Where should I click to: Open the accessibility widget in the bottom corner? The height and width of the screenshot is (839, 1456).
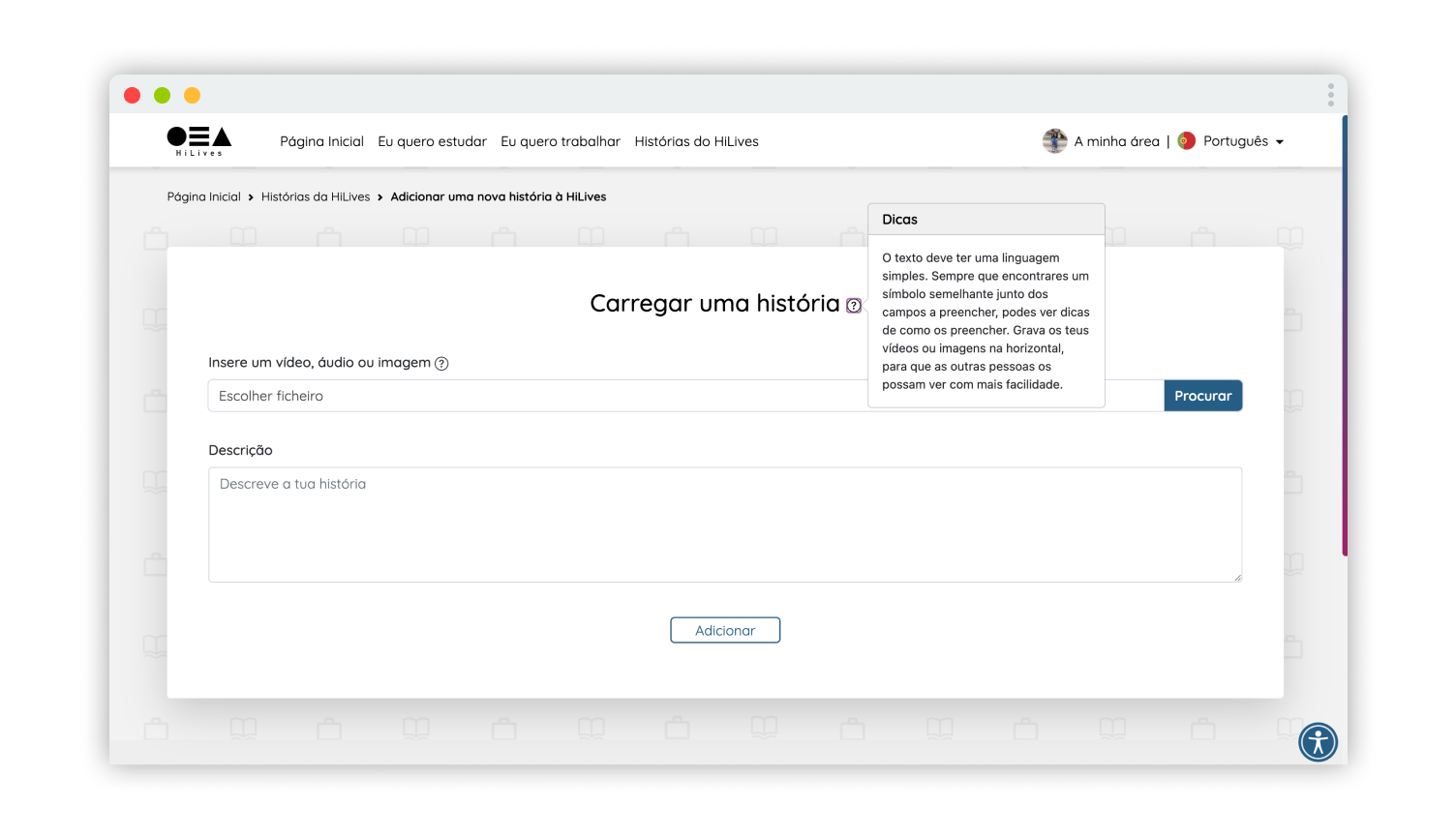(1318, 742)
